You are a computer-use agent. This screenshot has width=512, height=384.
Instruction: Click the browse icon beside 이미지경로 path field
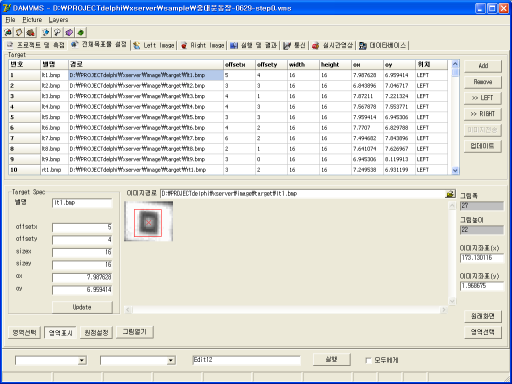pyautogui.click(x=450, y=194)
